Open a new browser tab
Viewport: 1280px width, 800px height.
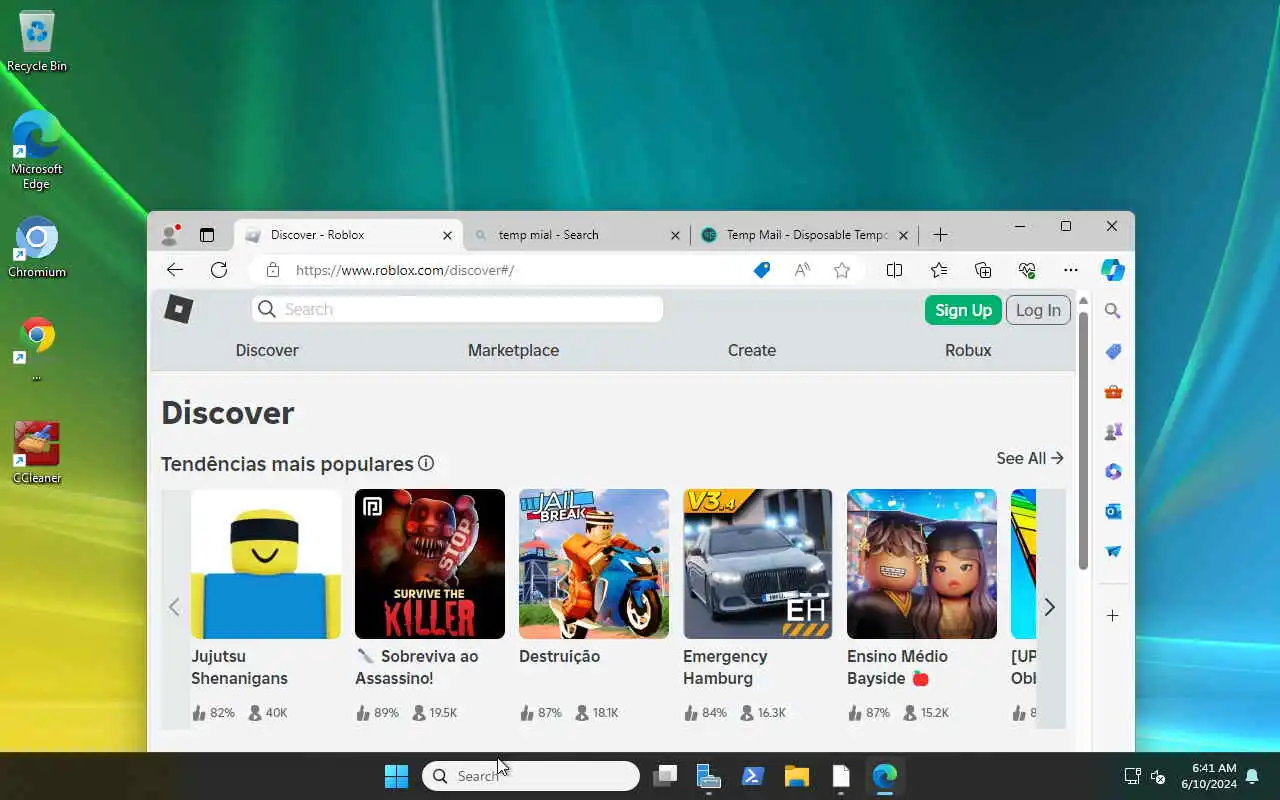pyautogui.click(x=940, y=235)
